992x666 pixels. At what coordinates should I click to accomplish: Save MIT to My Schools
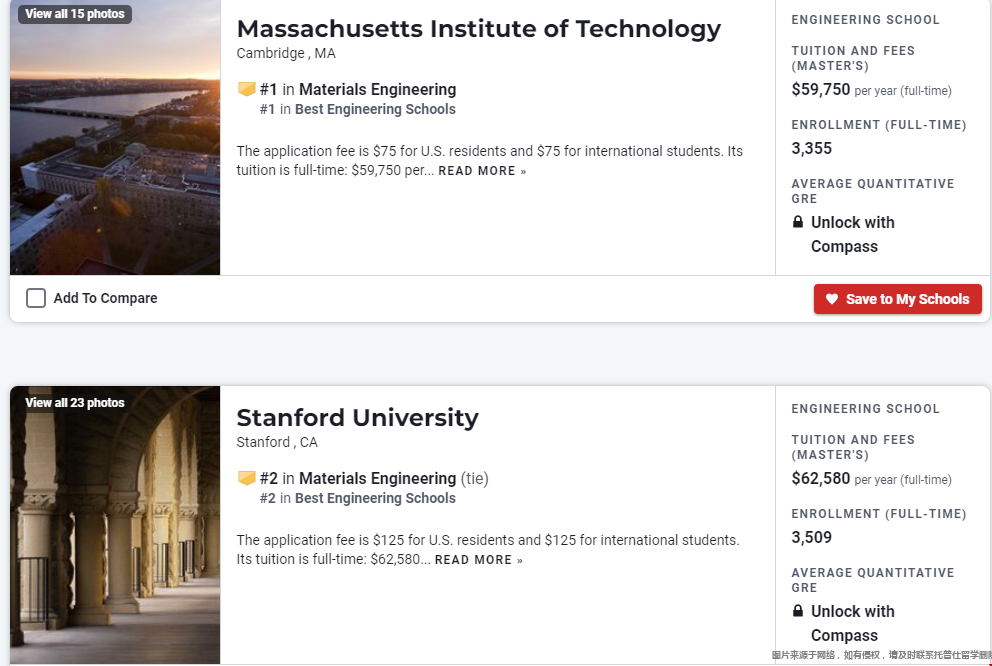click(898, 299)
